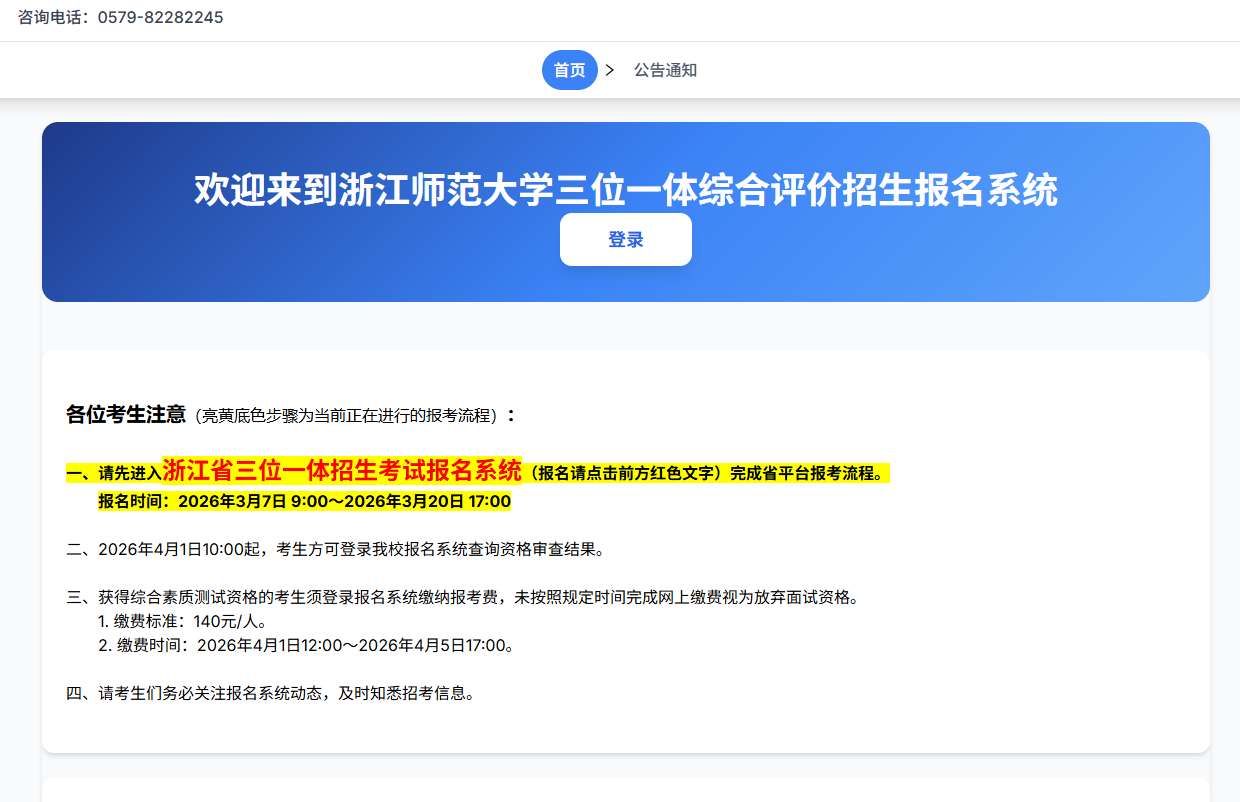
Task: Click the partially visible card at bottom
Action: click(625, 790)
